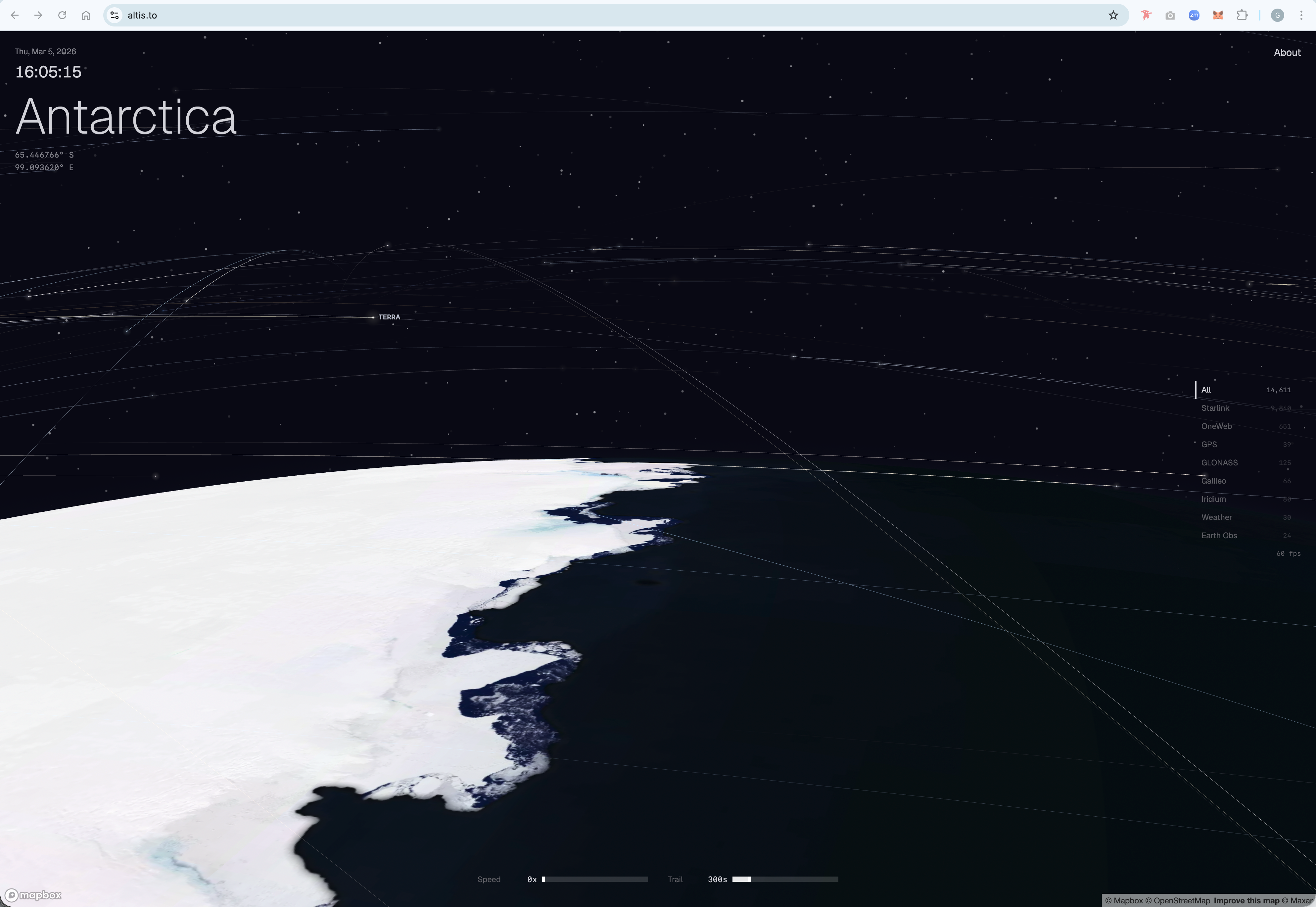Select the All satellites category

coord(1206,390)
